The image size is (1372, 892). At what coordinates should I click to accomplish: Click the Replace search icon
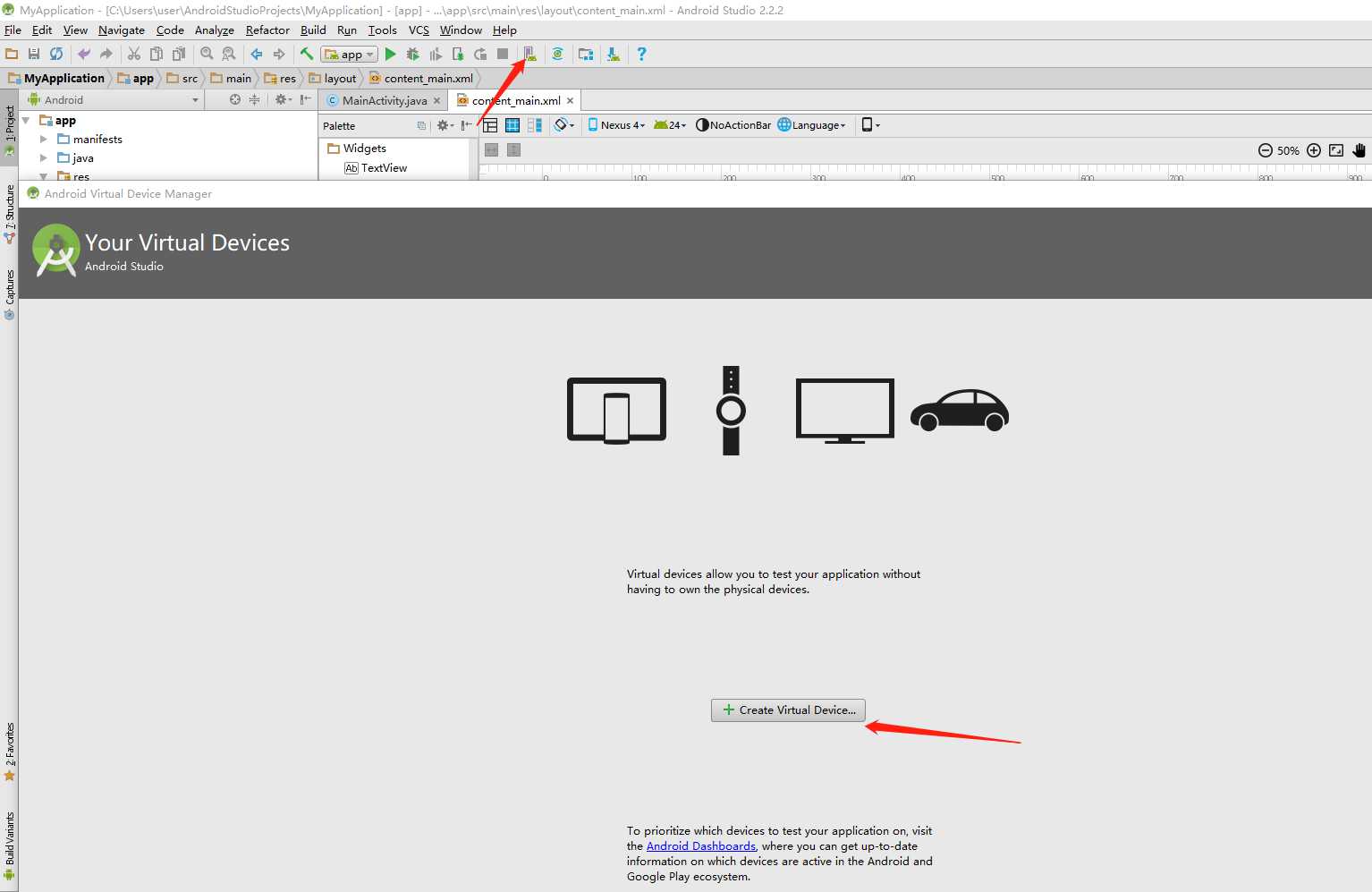click(229, 54)
